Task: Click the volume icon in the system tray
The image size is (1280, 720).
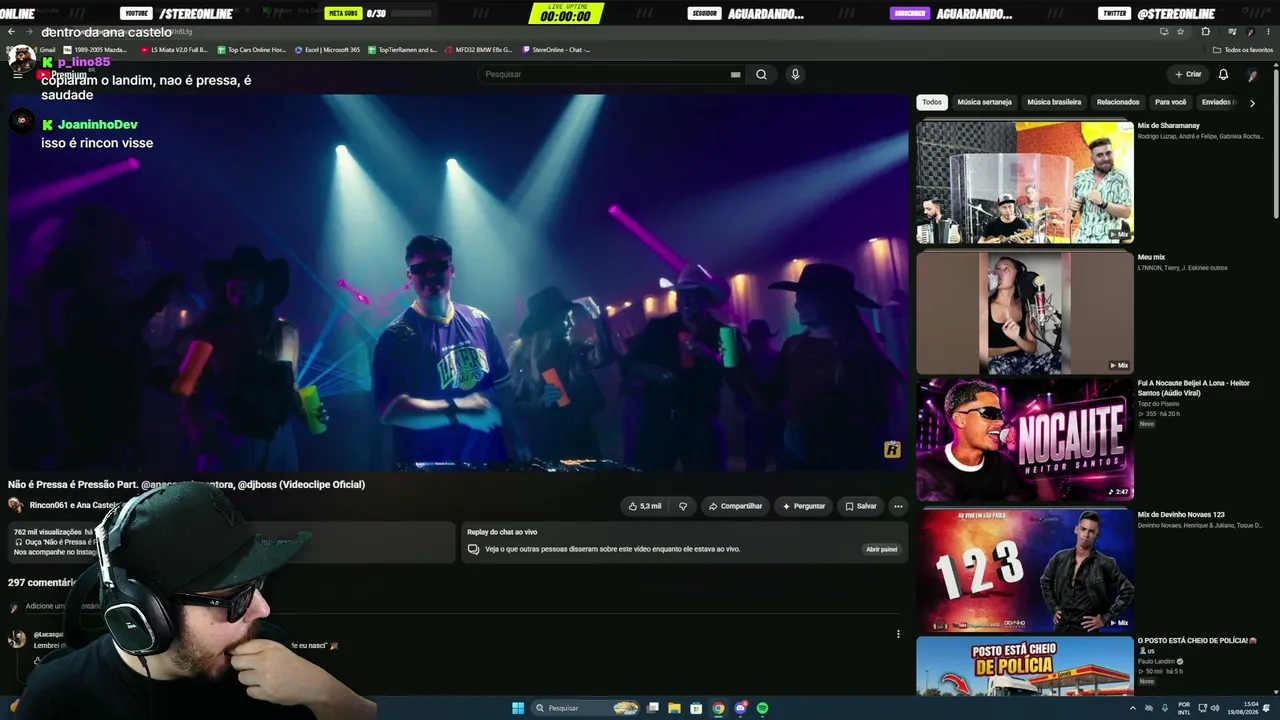Action: coord(1215,708)
